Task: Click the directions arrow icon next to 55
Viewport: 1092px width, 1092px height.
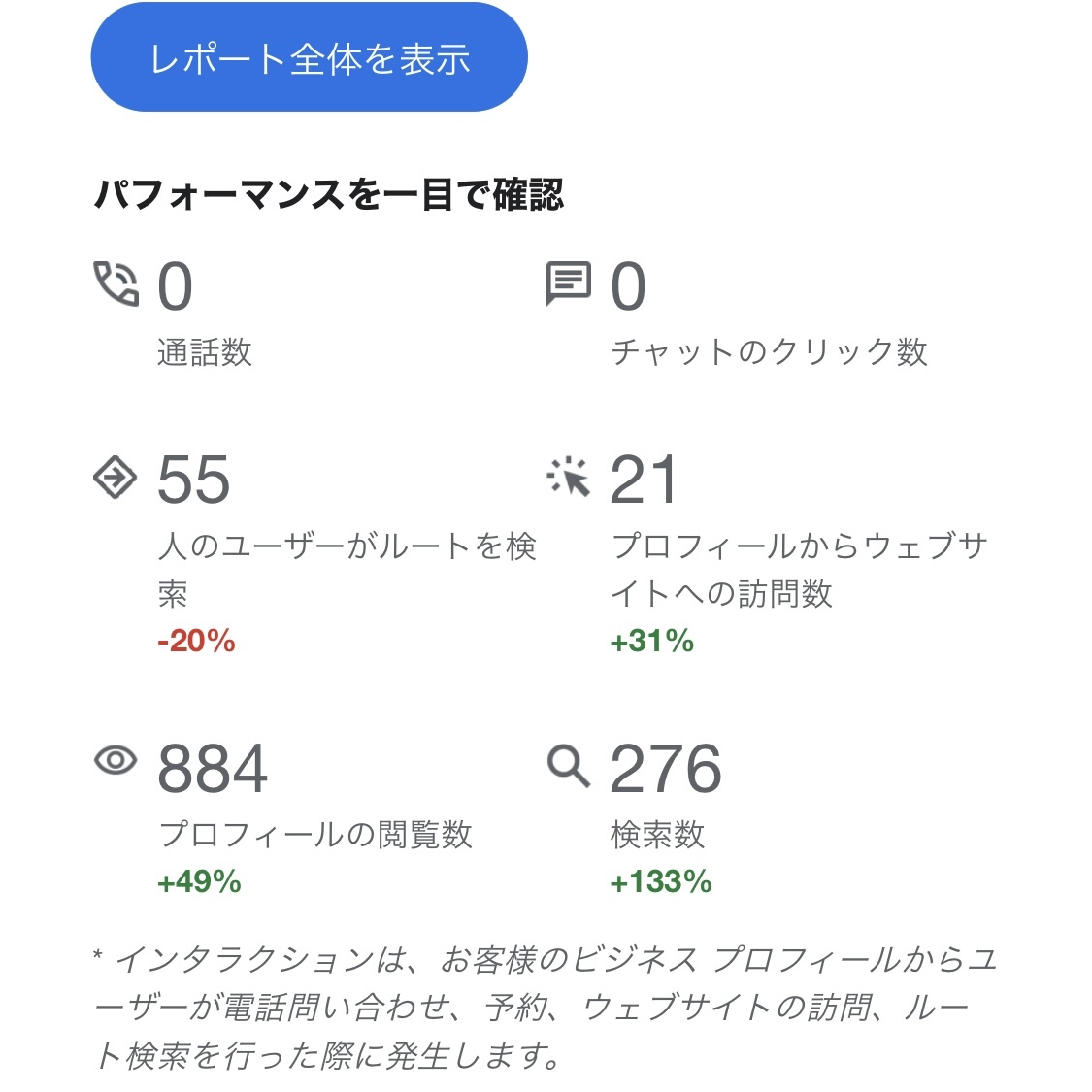Action: coord(115,477)
